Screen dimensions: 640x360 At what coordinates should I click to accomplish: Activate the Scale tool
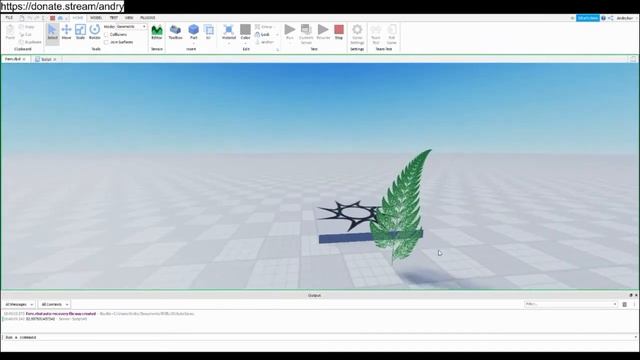tap(80, 32)
